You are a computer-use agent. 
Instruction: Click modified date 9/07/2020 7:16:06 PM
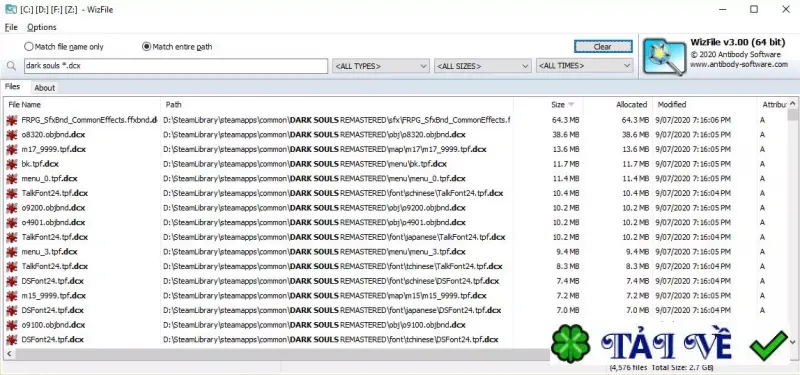pos(693,120)
